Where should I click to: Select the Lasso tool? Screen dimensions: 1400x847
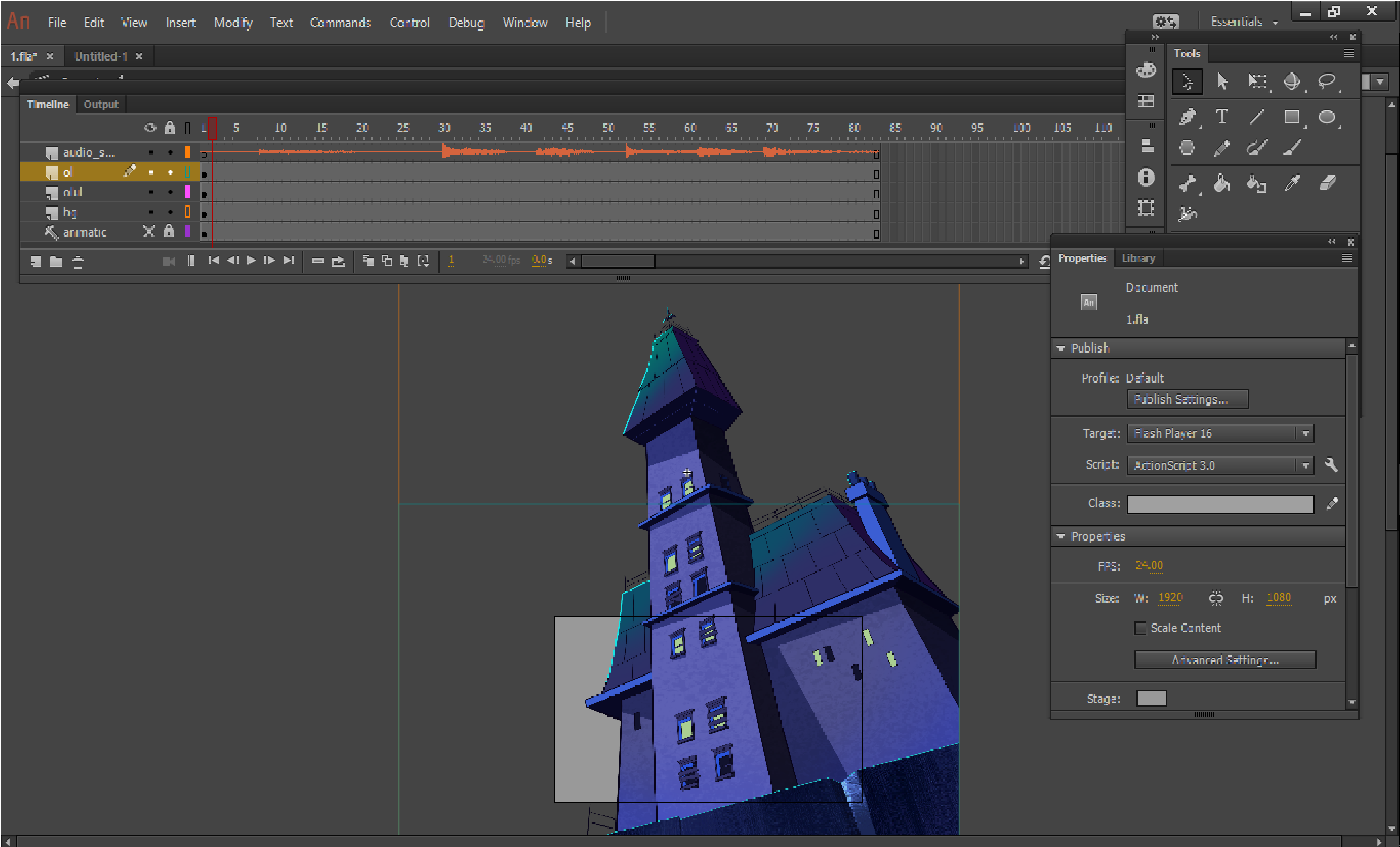pyautogui.click(x=1327, y=82)
